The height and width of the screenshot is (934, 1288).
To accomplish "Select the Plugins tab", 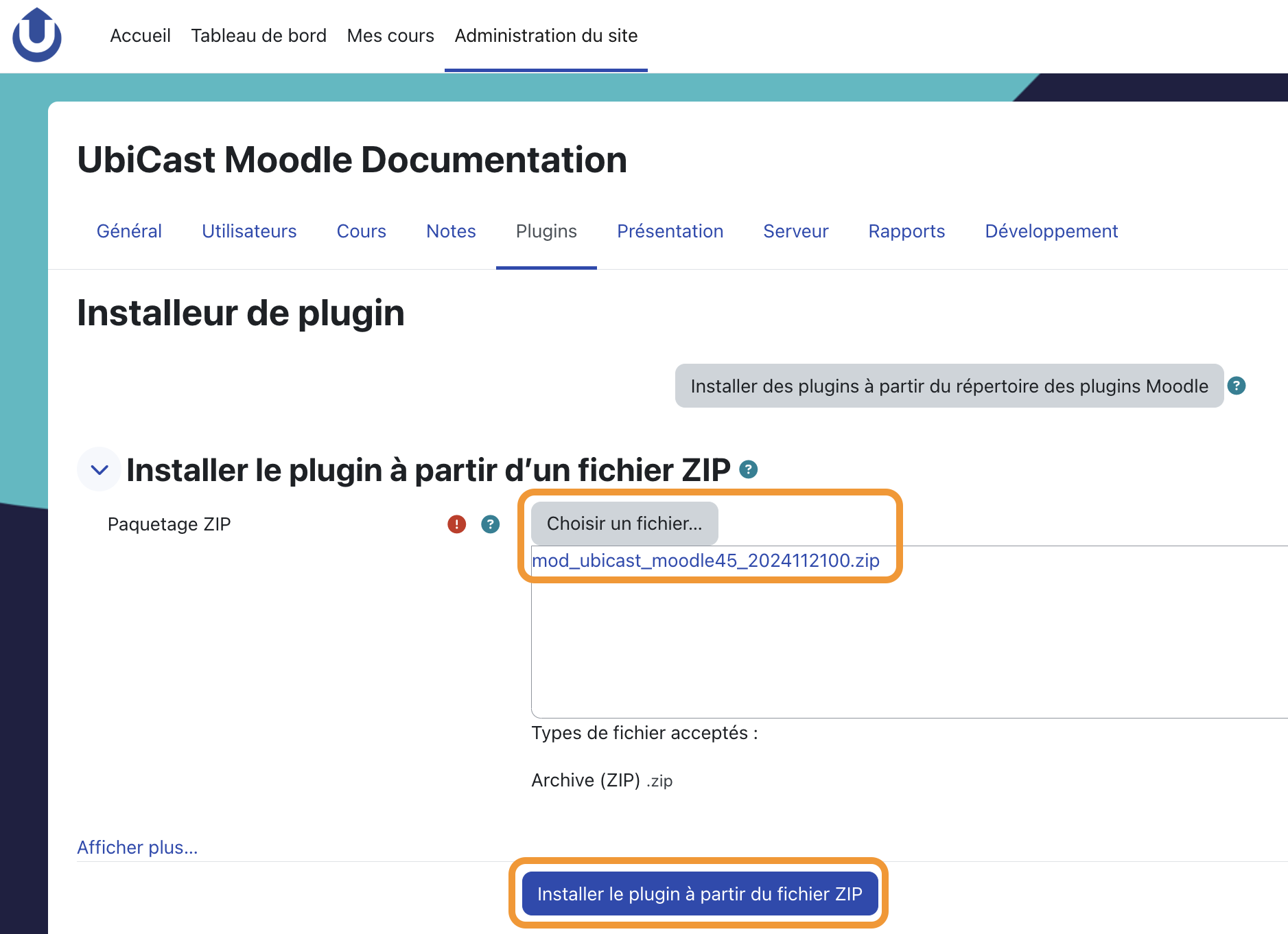I will click(x=546, y=231).
